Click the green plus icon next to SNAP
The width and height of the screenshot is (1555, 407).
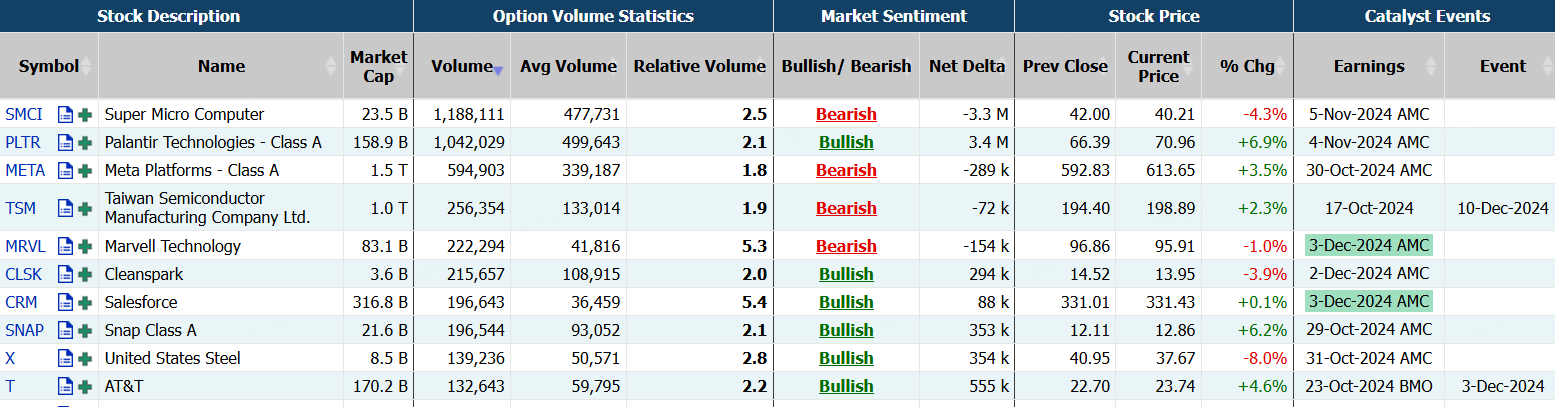point(85,330)
